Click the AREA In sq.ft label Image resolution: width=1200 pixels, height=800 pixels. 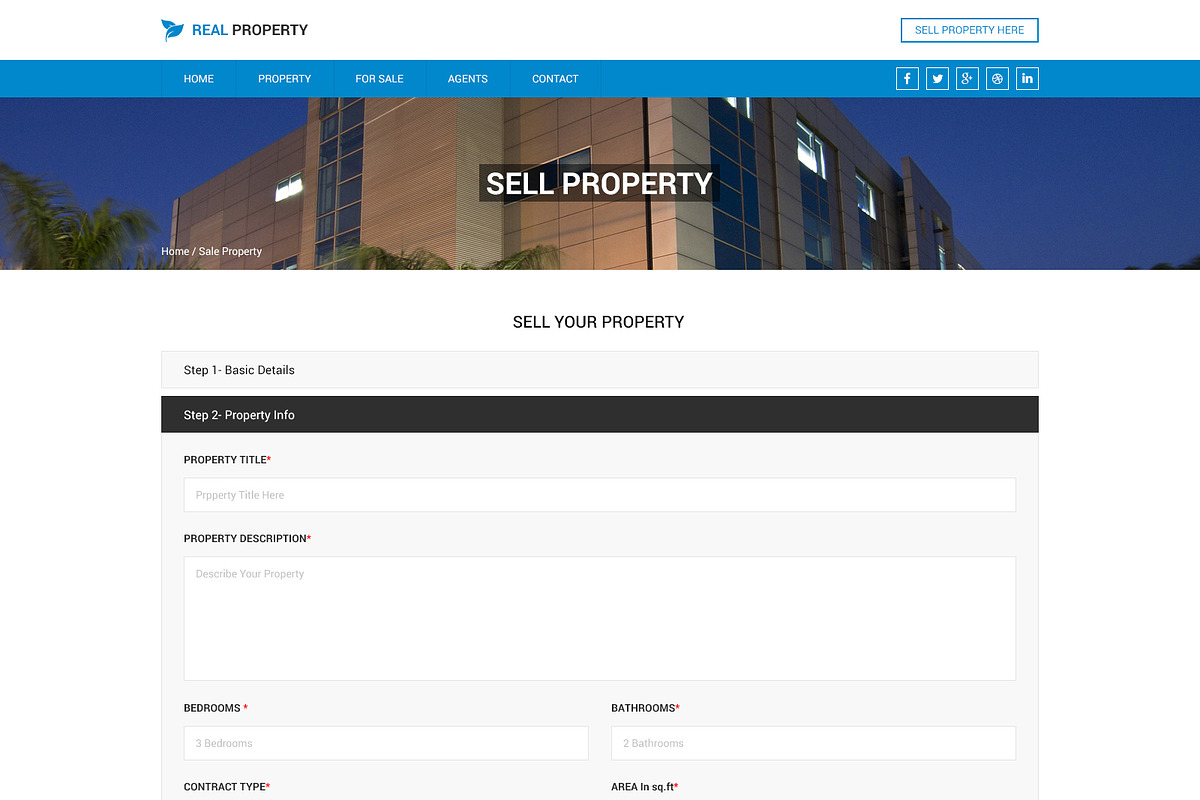pos(645,787)
